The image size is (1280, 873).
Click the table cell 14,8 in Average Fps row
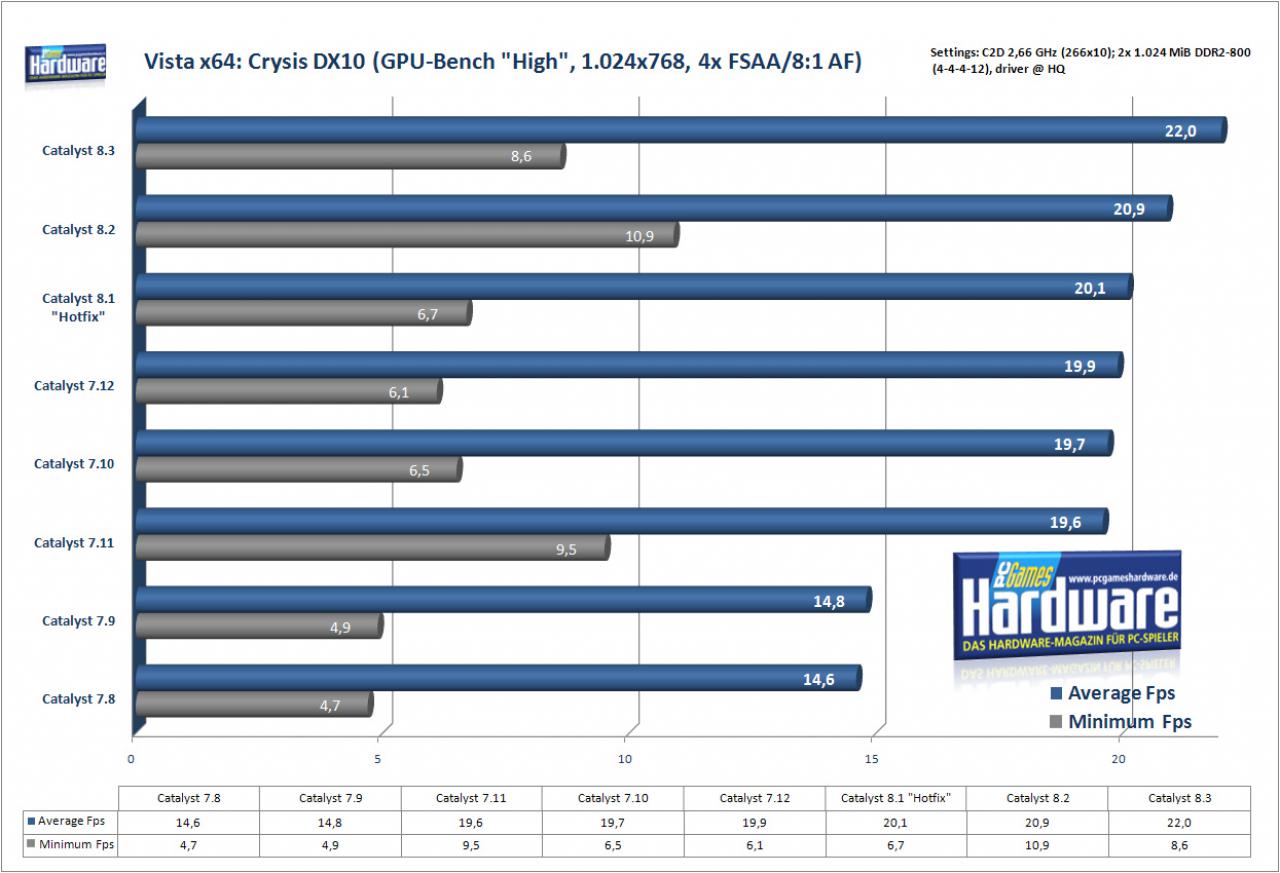coord(331,821)
